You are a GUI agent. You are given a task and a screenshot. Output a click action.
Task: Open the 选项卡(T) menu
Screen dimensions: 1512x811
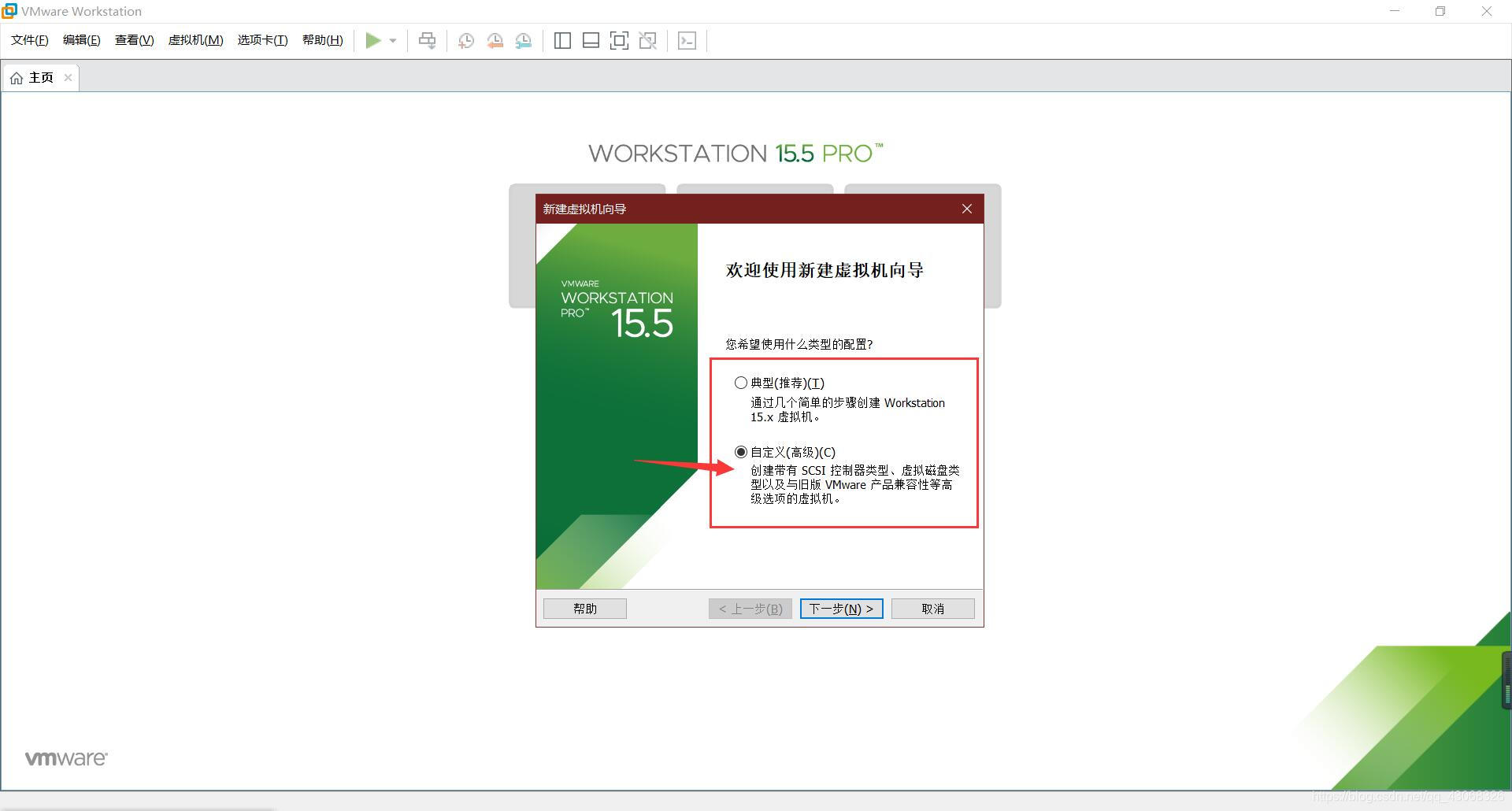click(x=263, y=40)
